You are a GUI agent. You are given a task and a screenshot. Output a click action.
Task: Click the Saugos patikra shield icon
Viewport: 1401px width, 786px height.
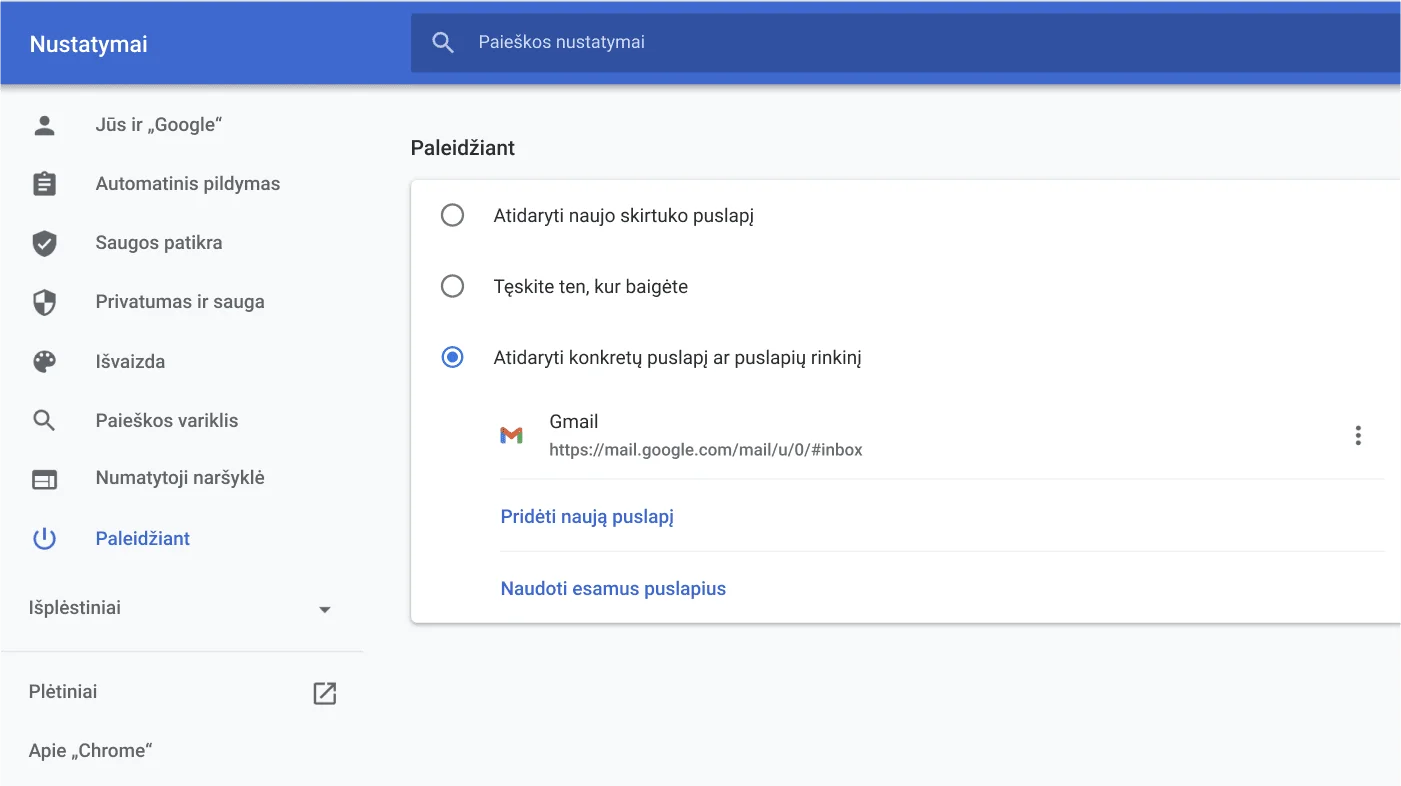pyautogui.click(x=44, y=242)
